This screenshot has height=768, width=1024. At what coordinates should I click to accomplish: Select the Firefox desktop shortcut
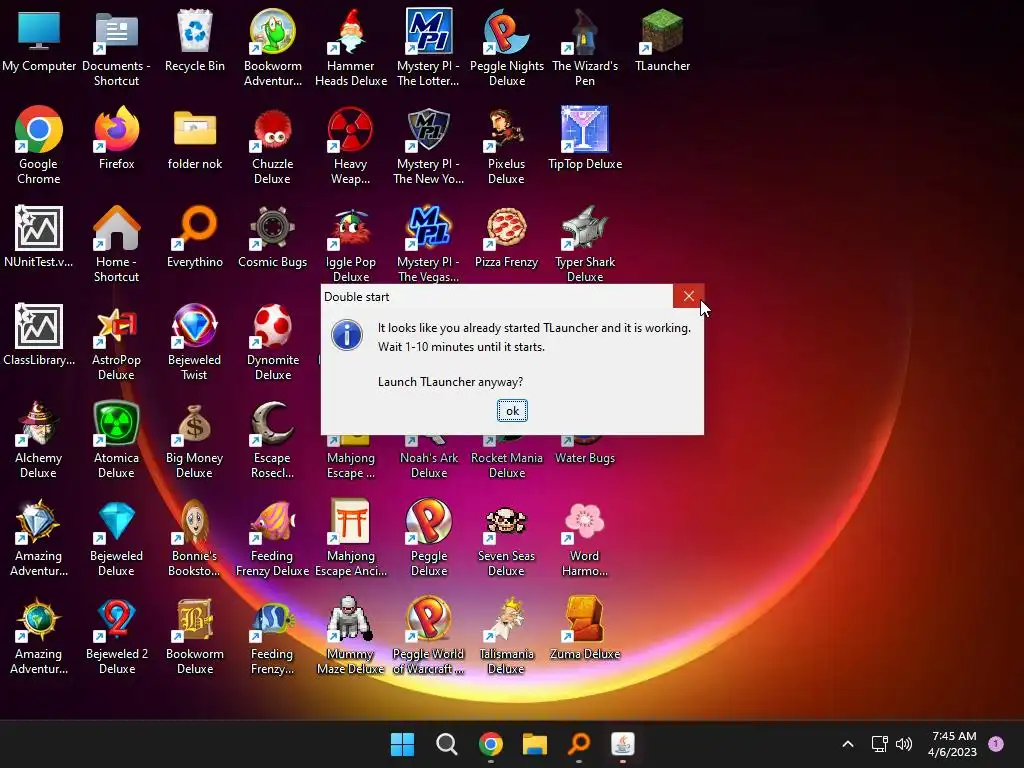pyautogui.click(x=116, y=138)
